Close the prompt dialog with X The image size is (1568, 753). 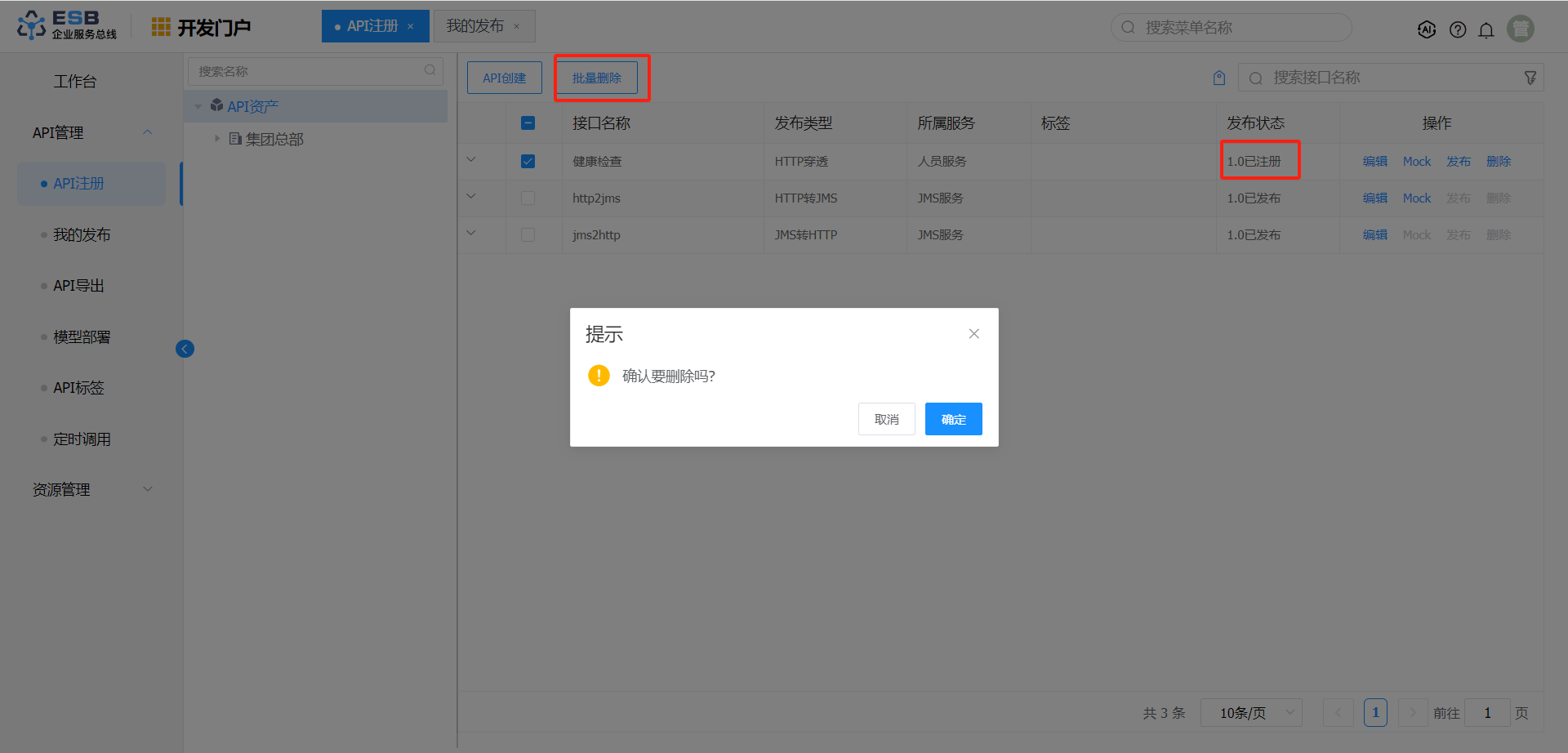click(x=973, y=333)
